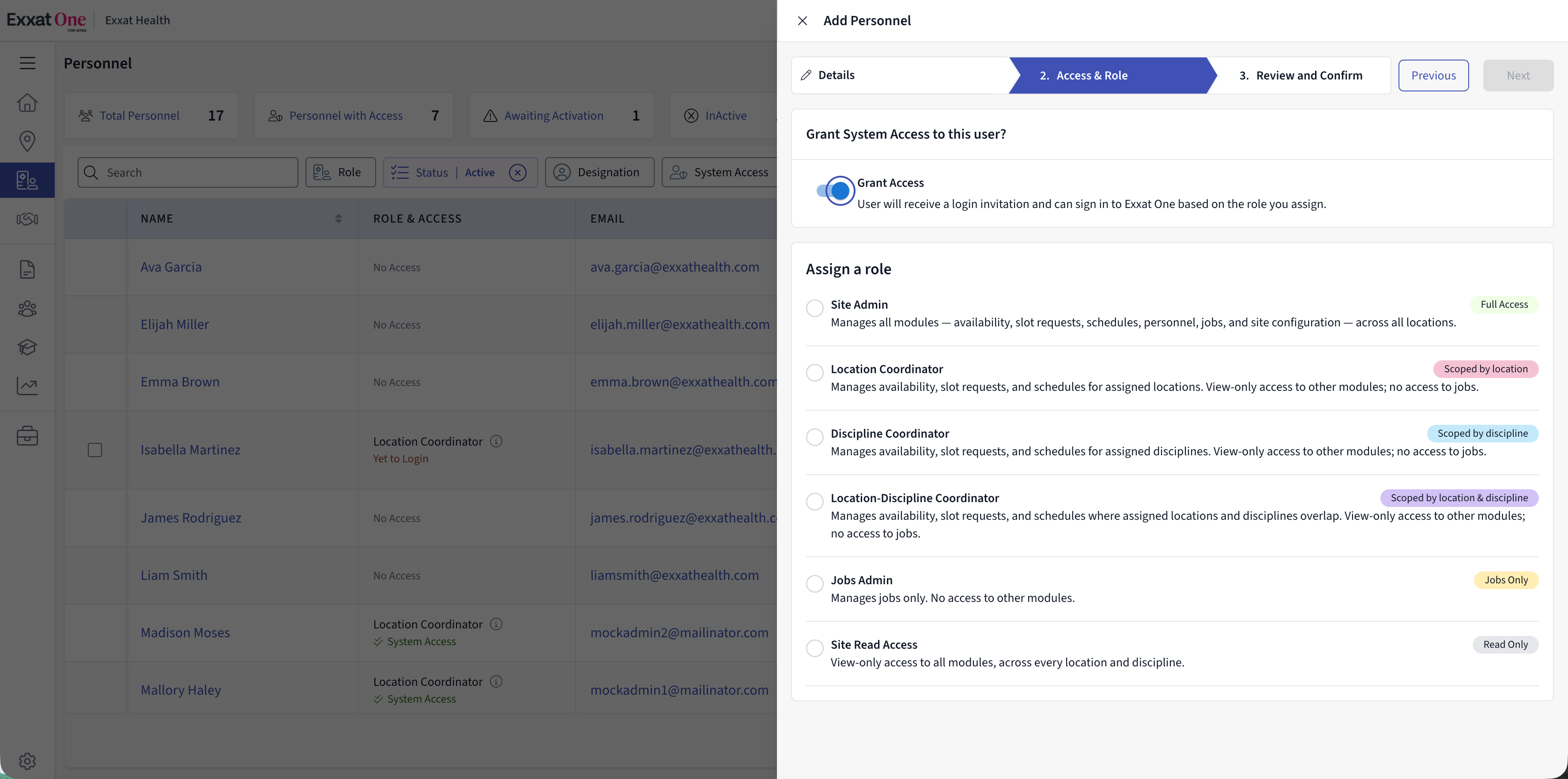Click the 'Scoped by location' badge
This screenshot has height=779, width=1568.
pyautogui.click(x=1486, y=369)
